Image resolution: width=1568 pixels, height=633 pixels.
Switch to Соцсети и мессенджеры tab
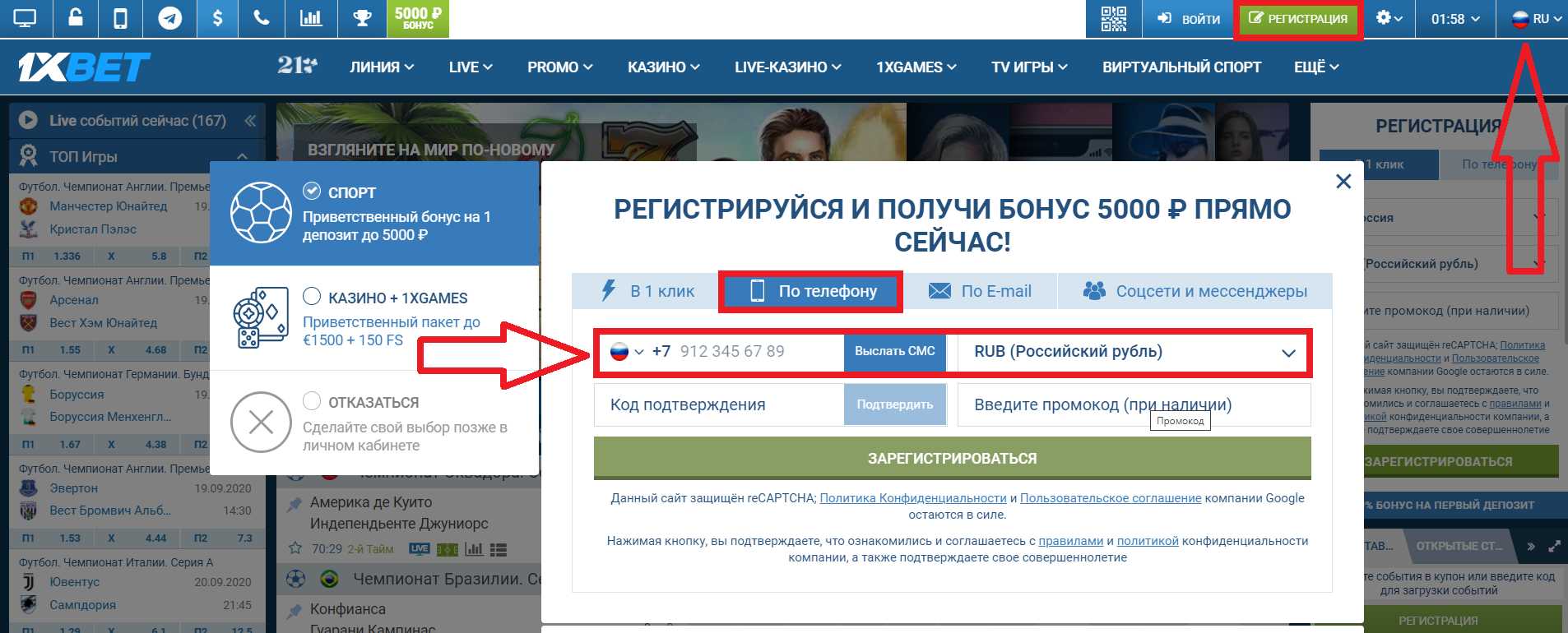click(x=1195, y=291)
